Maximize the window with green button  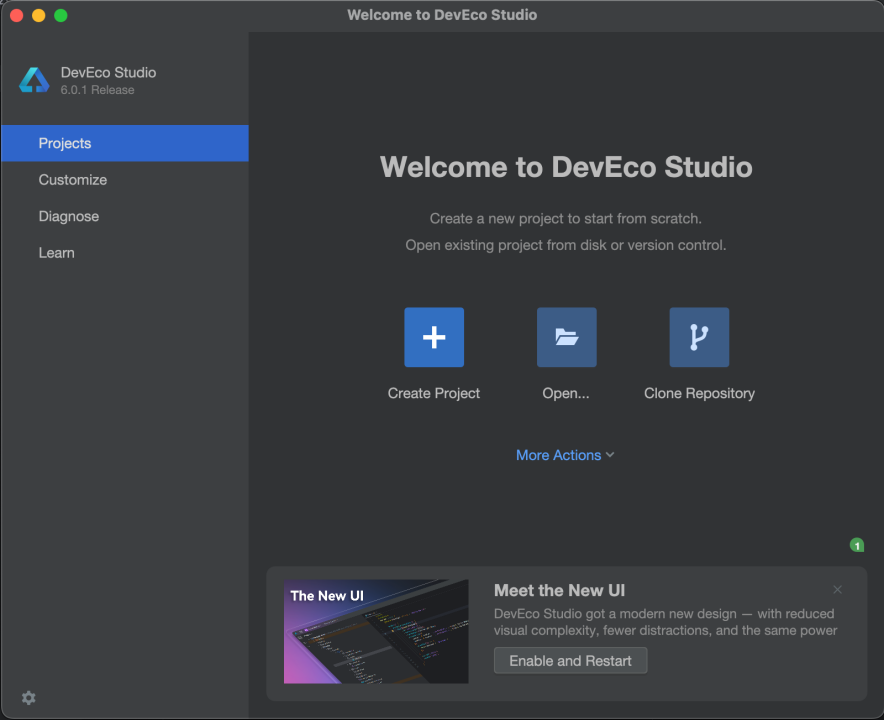click(x=61, y=15)
